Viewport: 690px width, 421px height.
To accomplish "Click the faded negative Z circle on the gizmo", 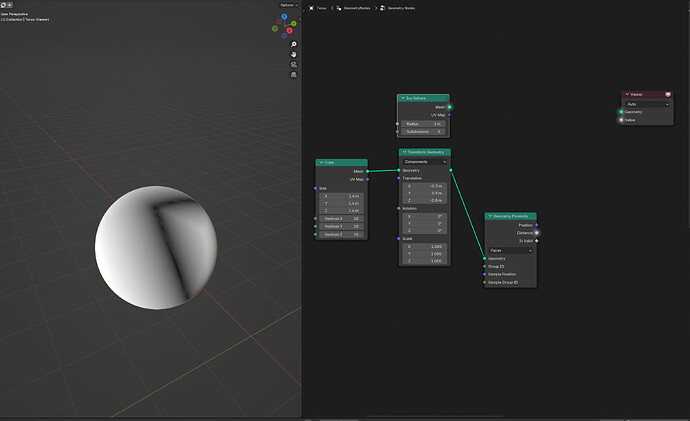I will tap(284, 35).
